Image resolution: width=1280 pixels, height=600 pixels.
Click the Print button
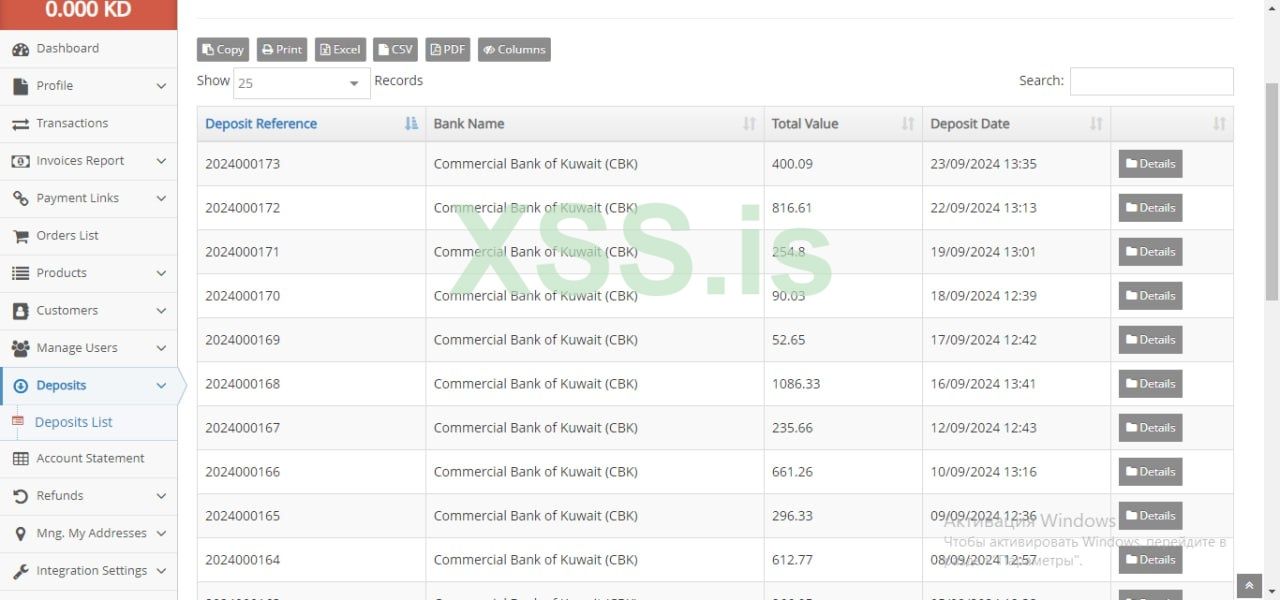point(282,50)
